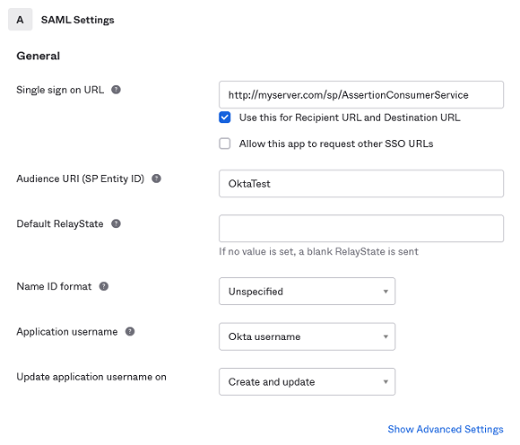
Task: Expand the Application username dropdown
Action: [x=307, y=336]
